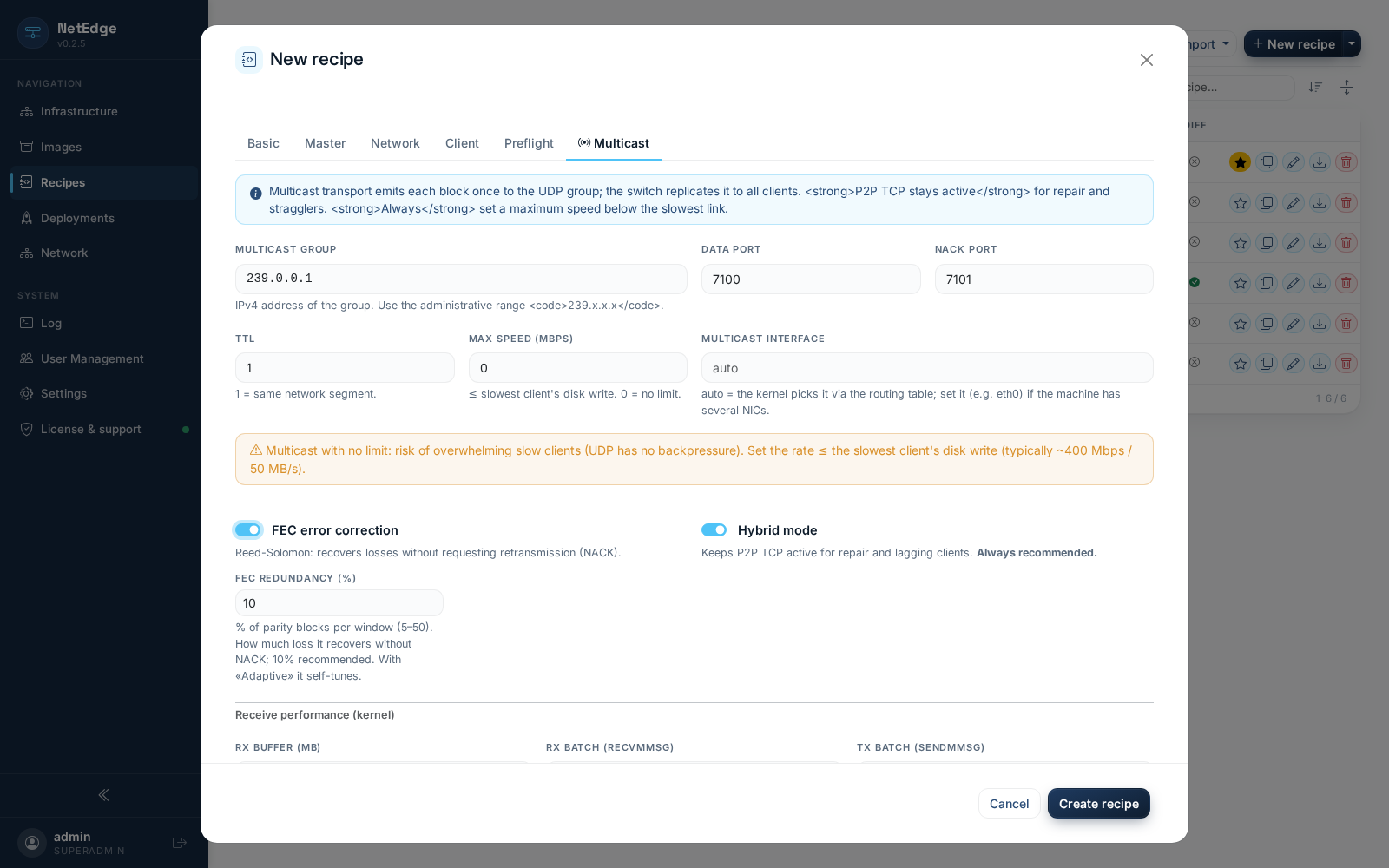Image resolution: width=1389 pixels, height=868 pixels.
Task: Click the admin user avatar
Action: click(32, 843)
